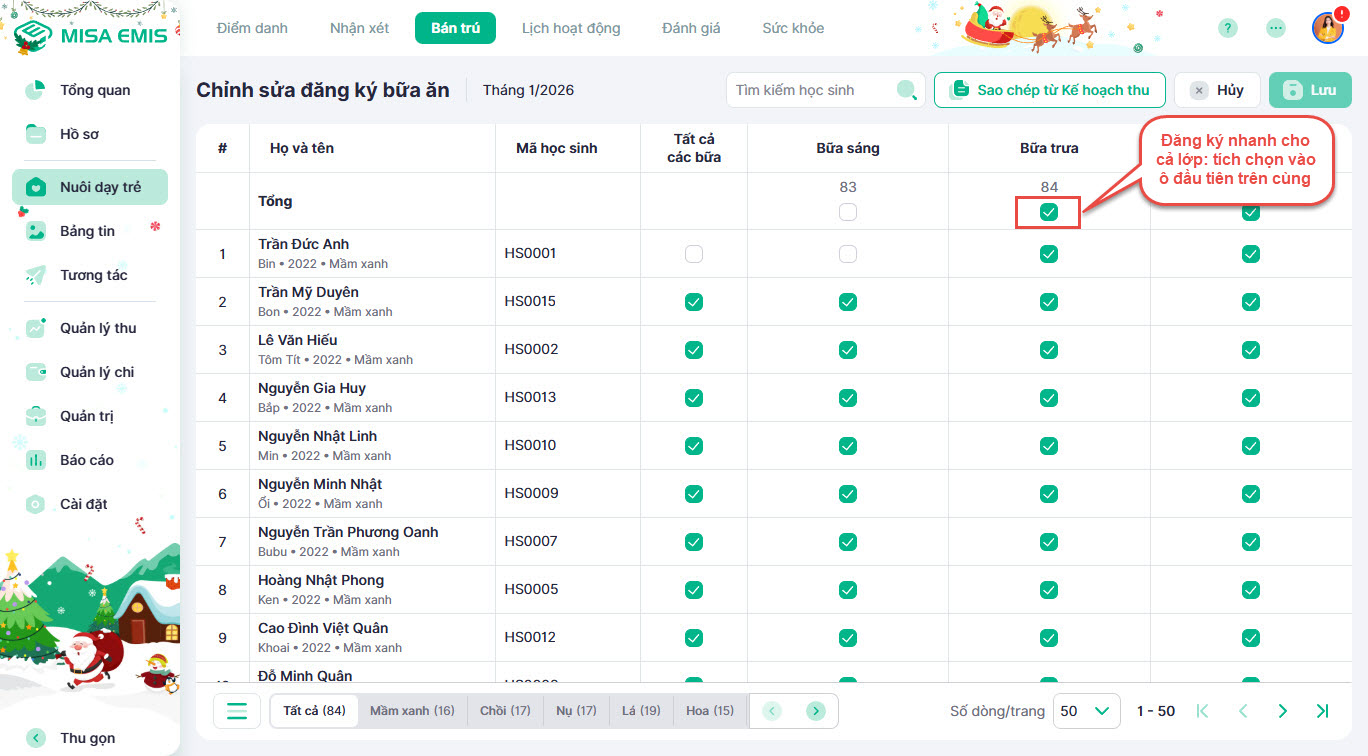Click the search magnifier icon
The height and width of the screenshot is (756, 1368).
[x=906, y=90]
